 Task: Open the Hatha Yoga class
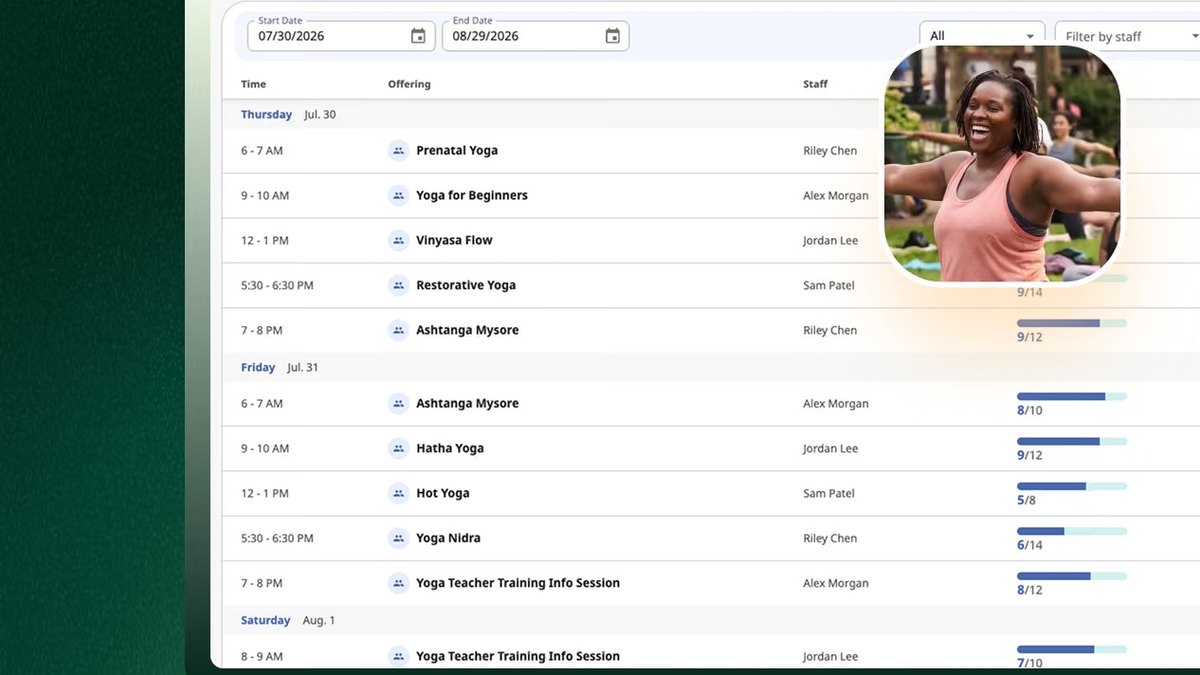(x=450, y=449)
